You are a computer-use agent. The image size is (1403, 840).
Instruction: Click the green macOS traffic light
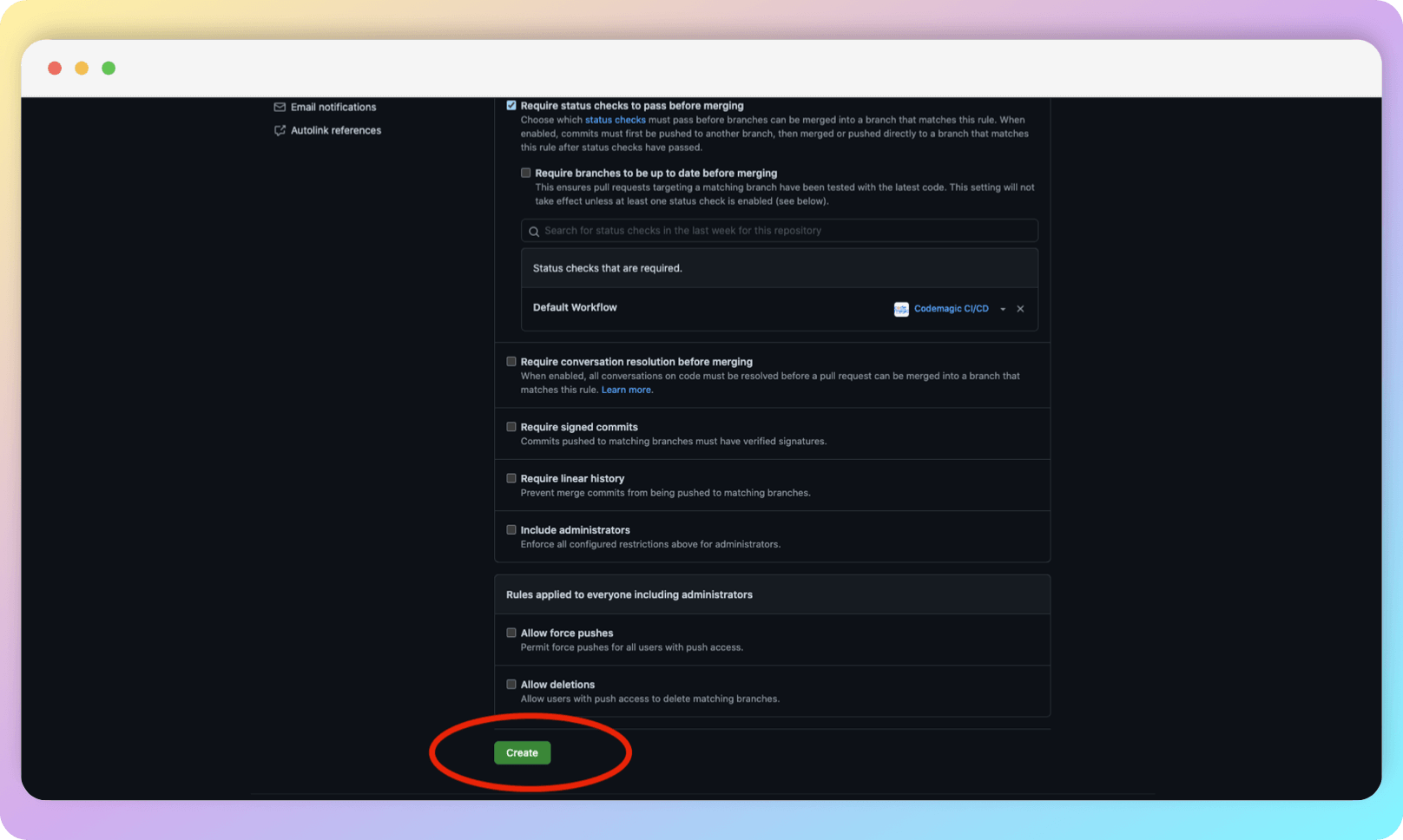tap(109, 67)
